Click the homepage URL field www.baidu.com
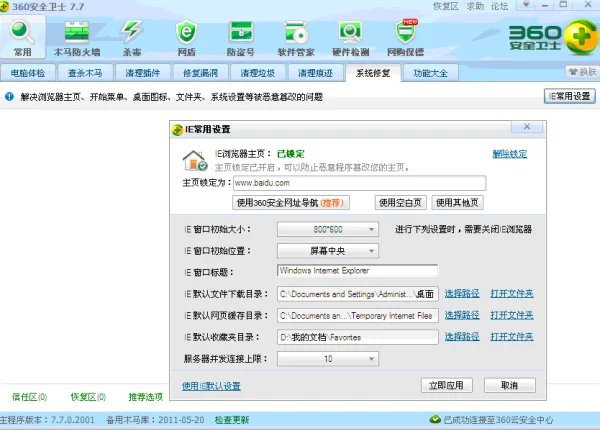Screen dimensions: 600x431 [x=360, y=183]
